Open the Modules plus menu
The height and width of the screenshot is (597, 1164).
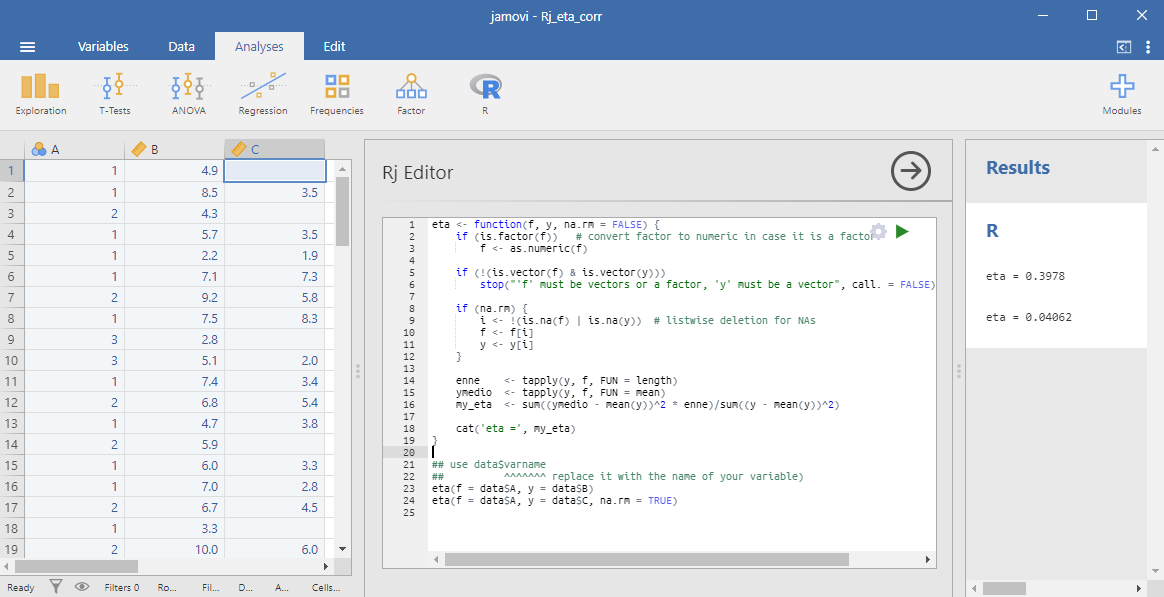pos(1122,94)
